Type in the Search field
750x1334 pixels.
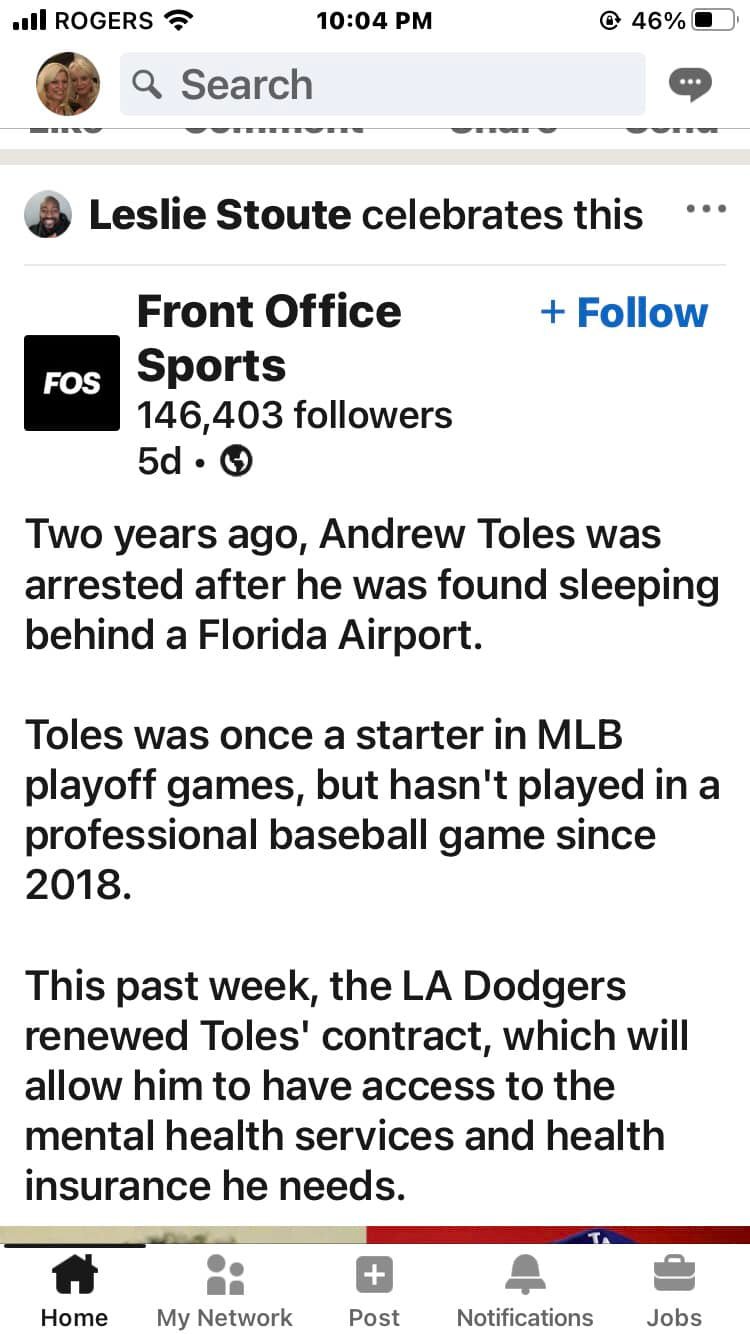tap(400, 85)
